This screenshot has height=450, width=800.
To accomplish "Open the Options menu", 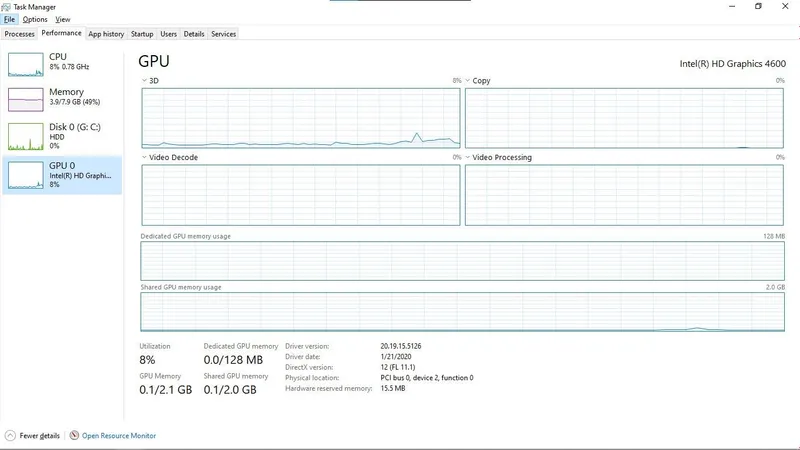I will (35, 19).
